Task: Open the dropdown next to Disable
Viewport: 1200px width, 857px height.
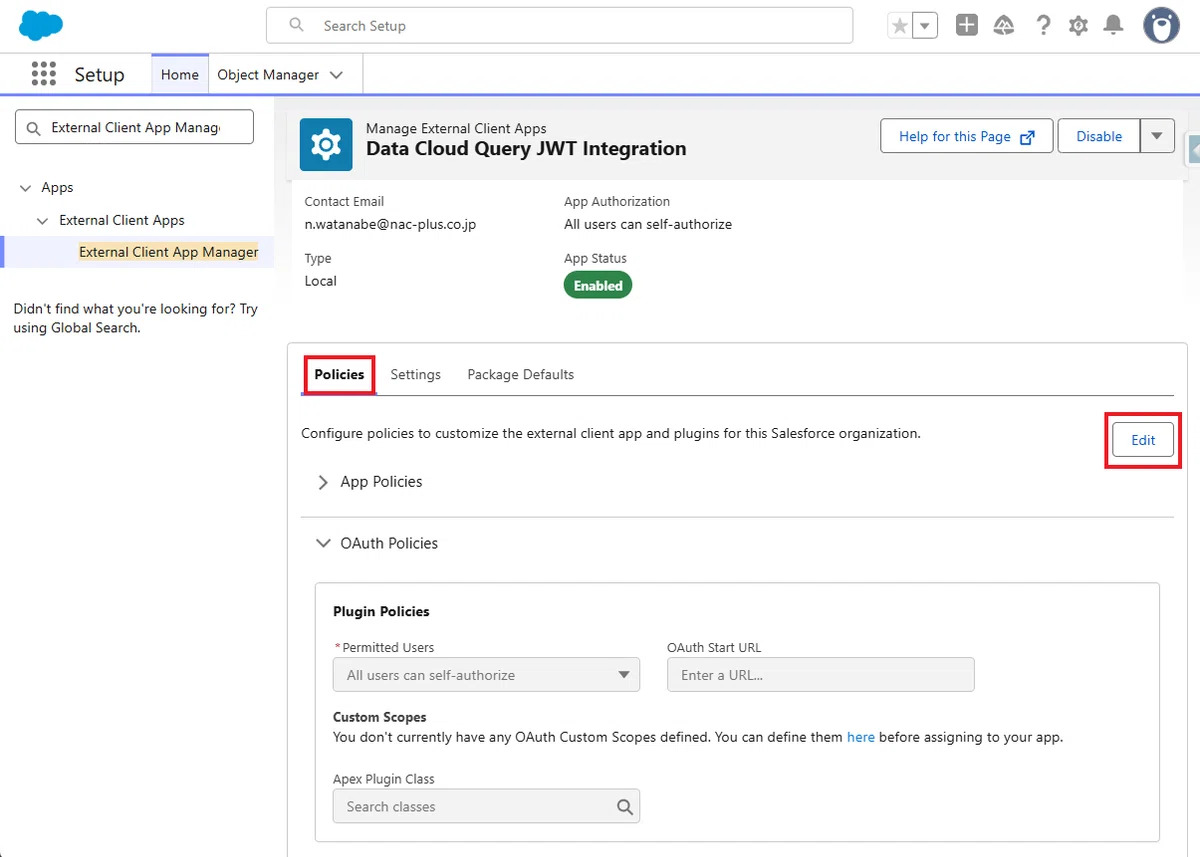Action: (x=1157, y=136)
